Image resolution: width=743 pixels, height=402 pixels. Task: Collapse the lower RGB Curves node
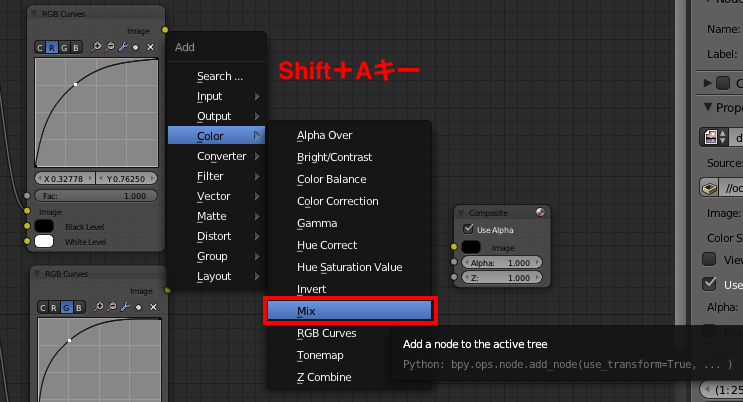(x=37, y=274)
